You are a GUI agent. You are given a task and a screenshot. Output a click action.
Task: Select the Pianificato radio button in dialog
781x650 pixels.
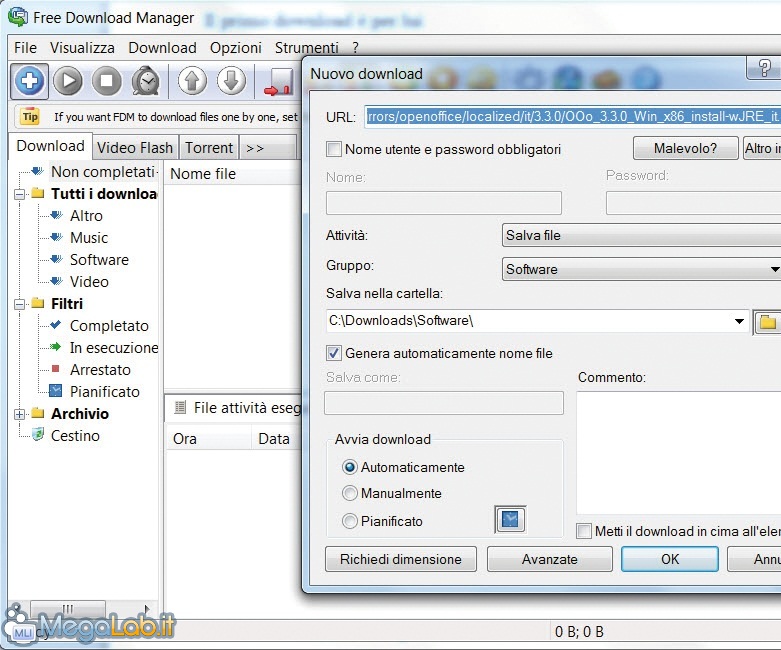coord(350,521)
